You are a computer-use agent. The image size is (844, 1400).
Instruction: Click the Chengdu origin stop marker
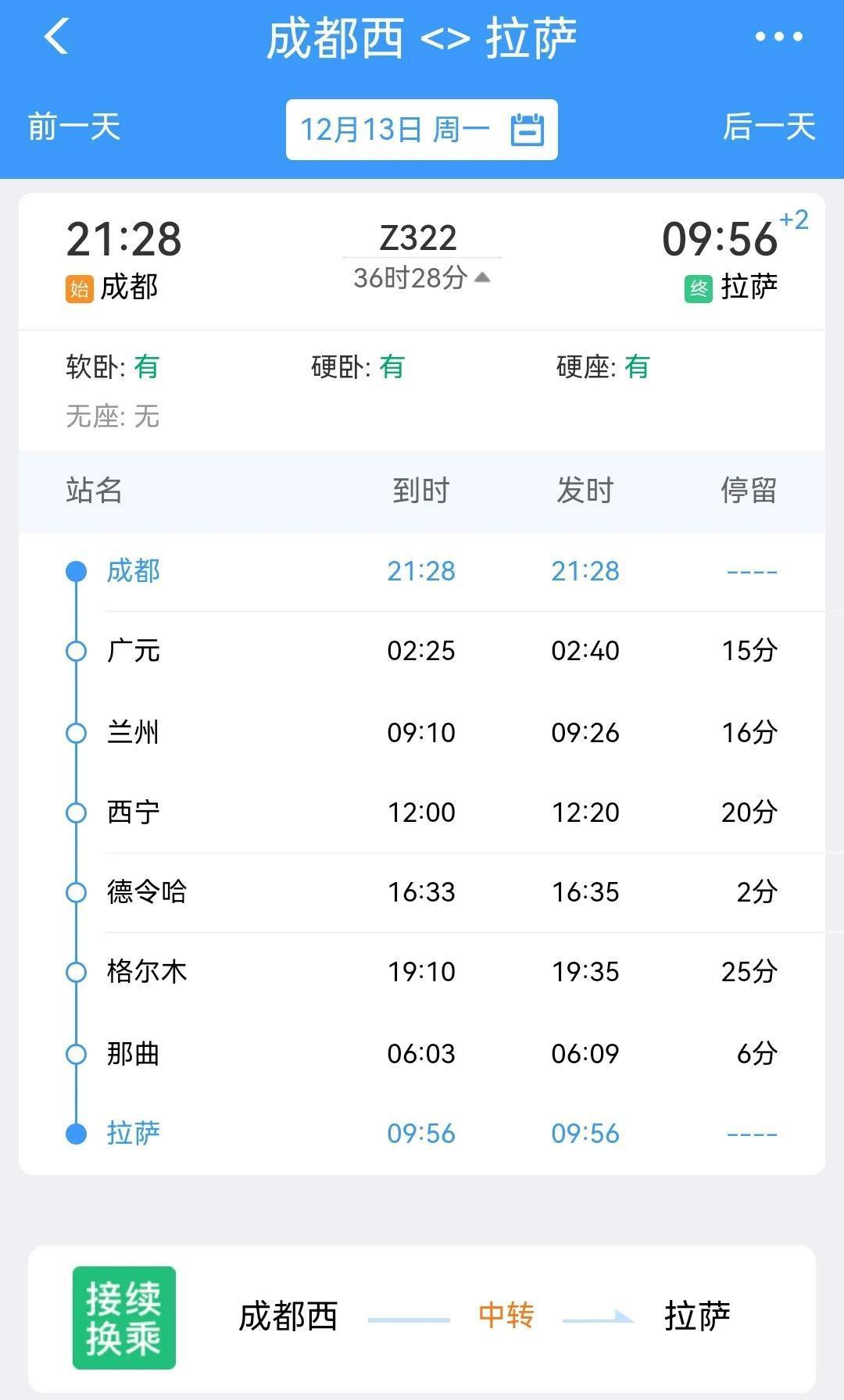76,572
